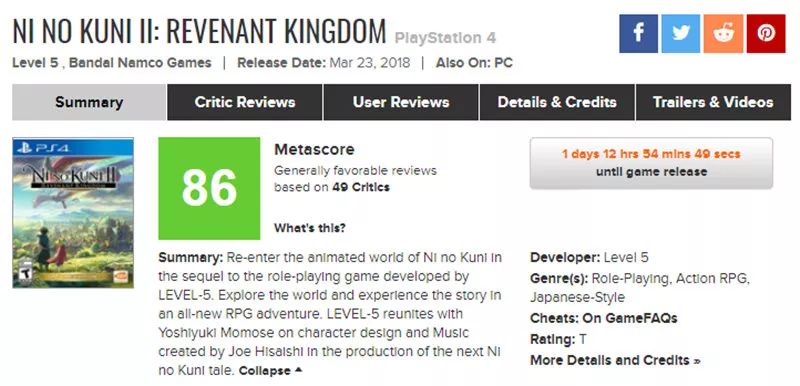Open the Summary tab
Image resolution: width=800 pixels, height=386 pixels.
coord(89,102)
